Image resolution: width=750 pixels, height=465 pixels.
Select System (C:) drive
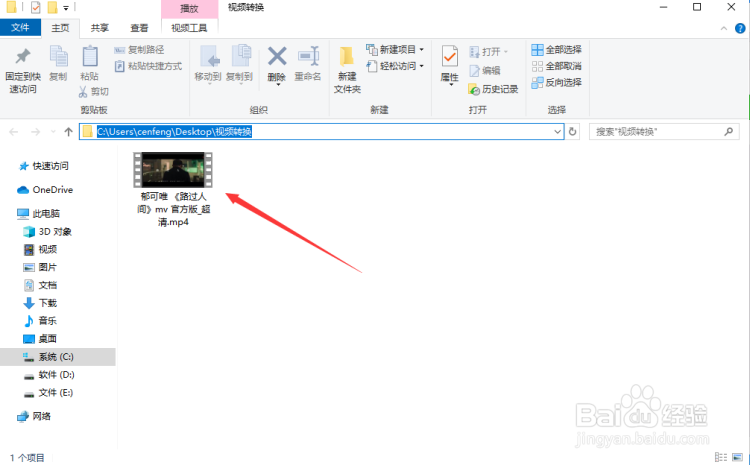tap(57, 357)
